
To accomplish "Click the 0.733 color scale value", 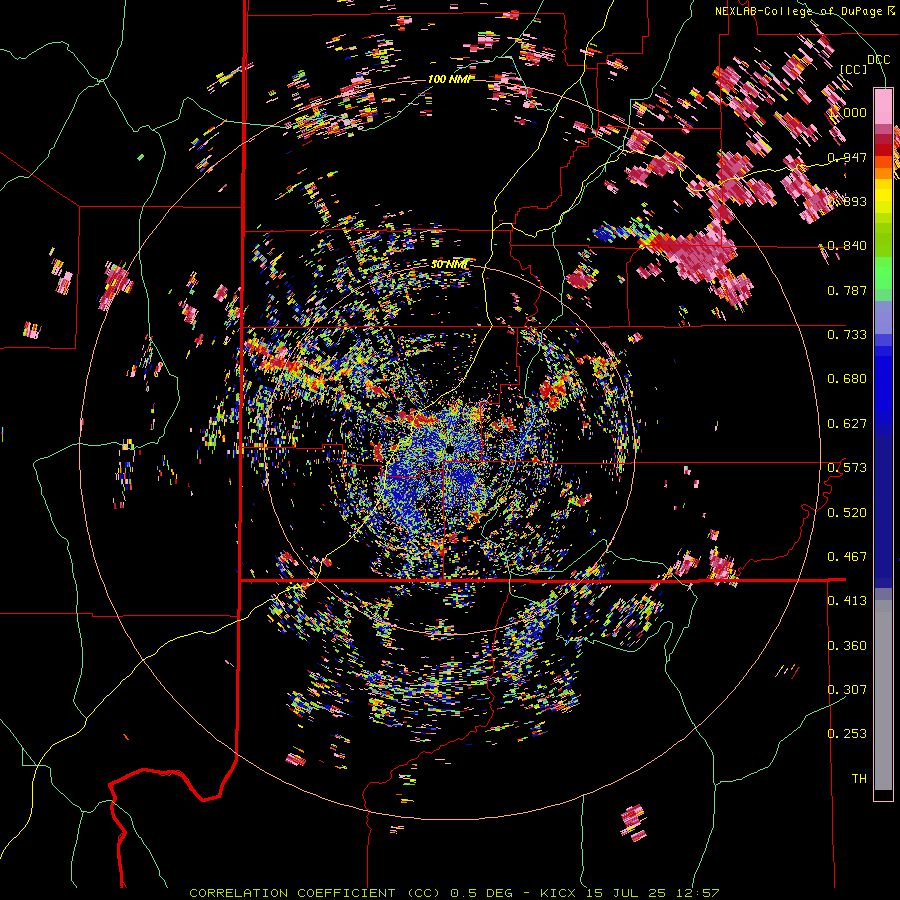I will [x=847, y=335].
